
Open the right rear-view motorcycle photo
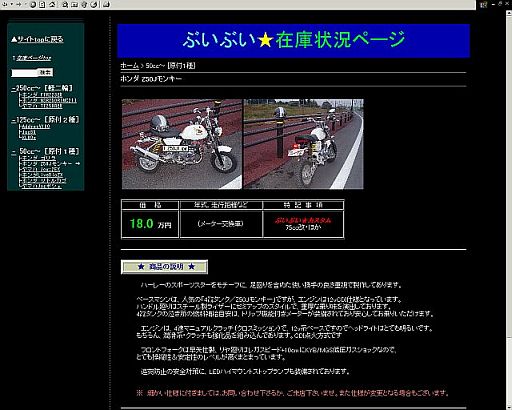[303, 144]
